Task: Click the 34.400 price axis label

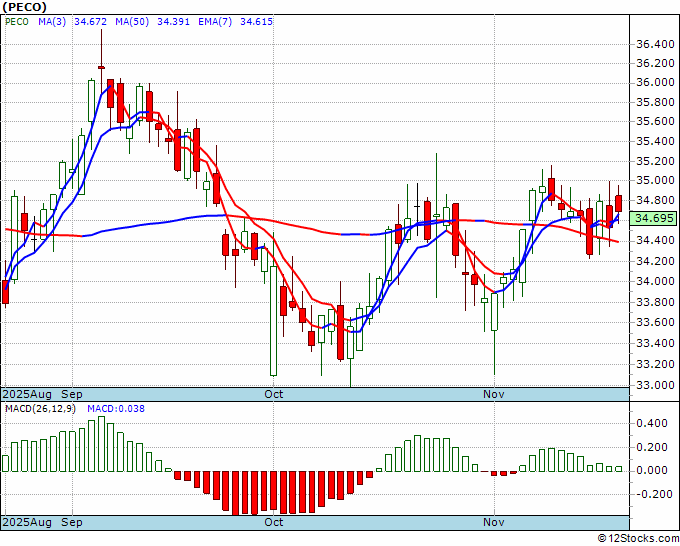Action: pyautogui.click(x=655, y=240)
